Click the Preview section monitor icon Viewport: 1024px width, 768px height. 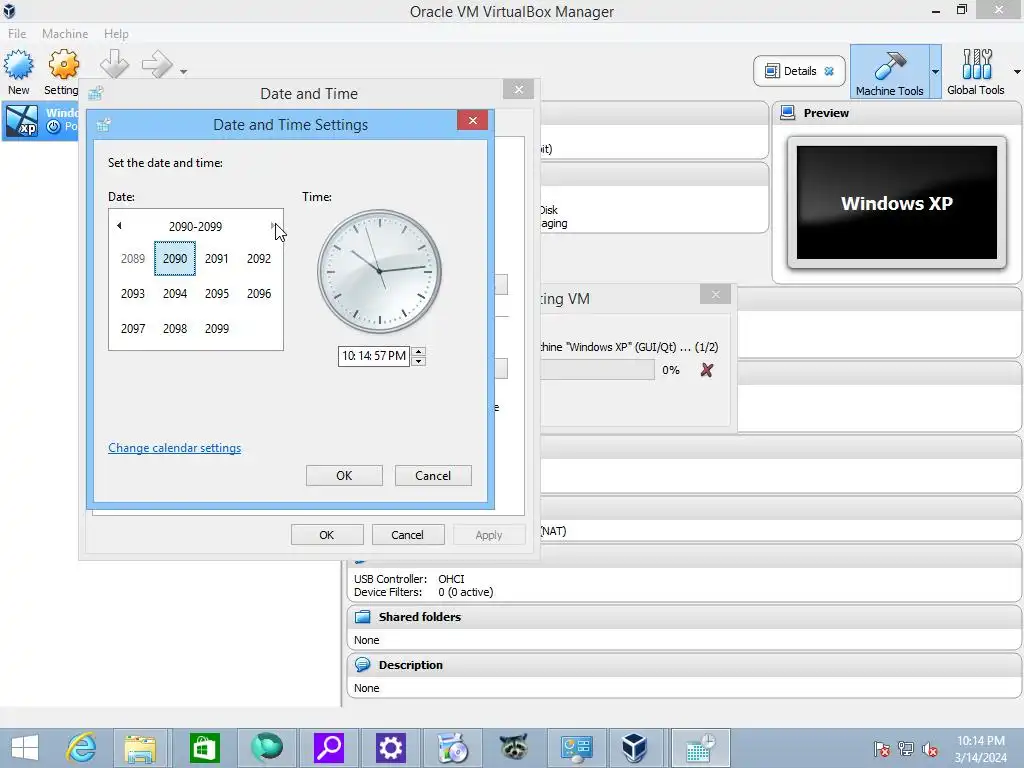788,113
